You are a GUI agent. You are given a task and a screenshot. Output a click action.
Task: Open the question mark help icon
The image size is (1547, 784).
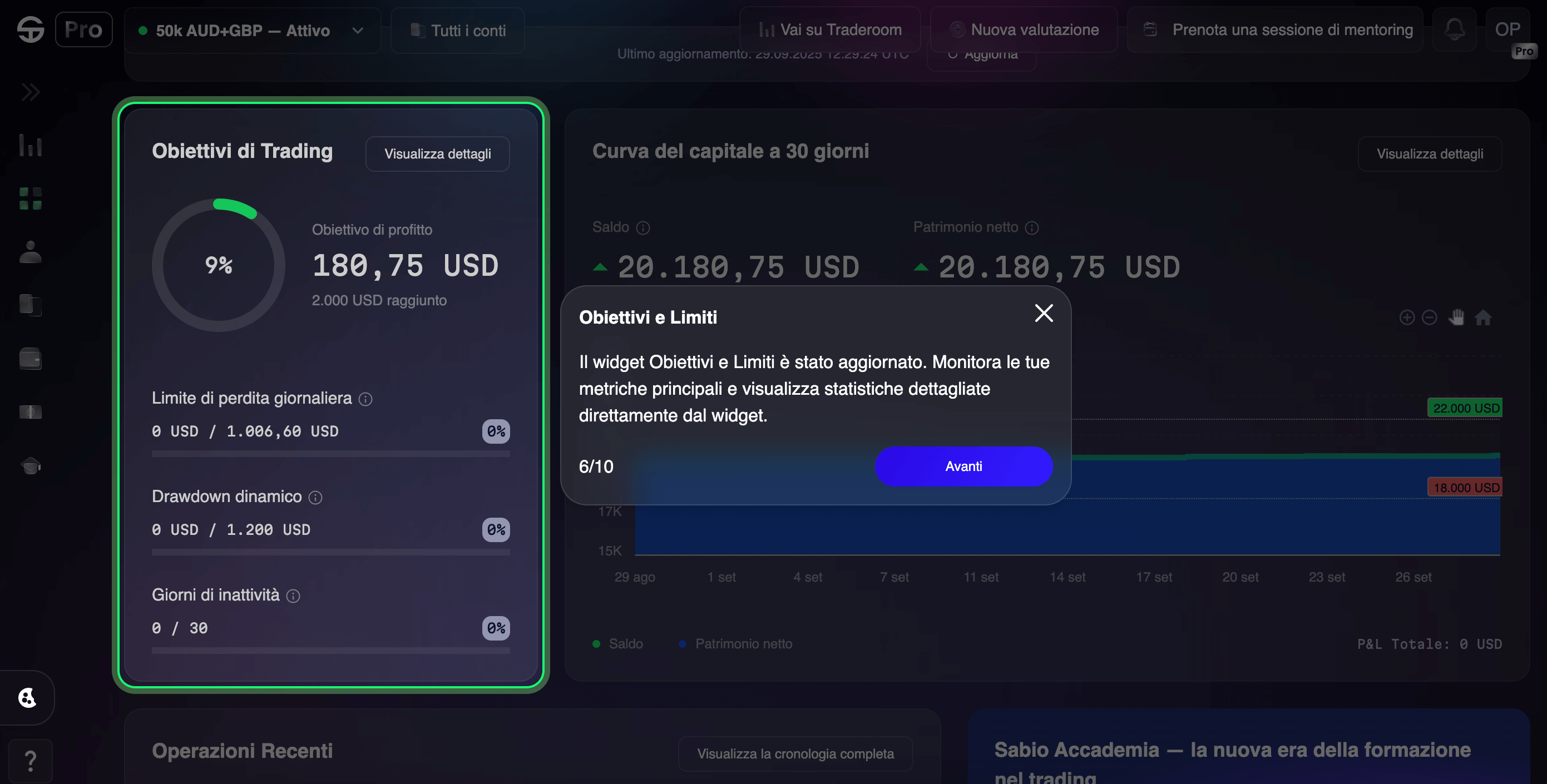[x=30, y=761]
